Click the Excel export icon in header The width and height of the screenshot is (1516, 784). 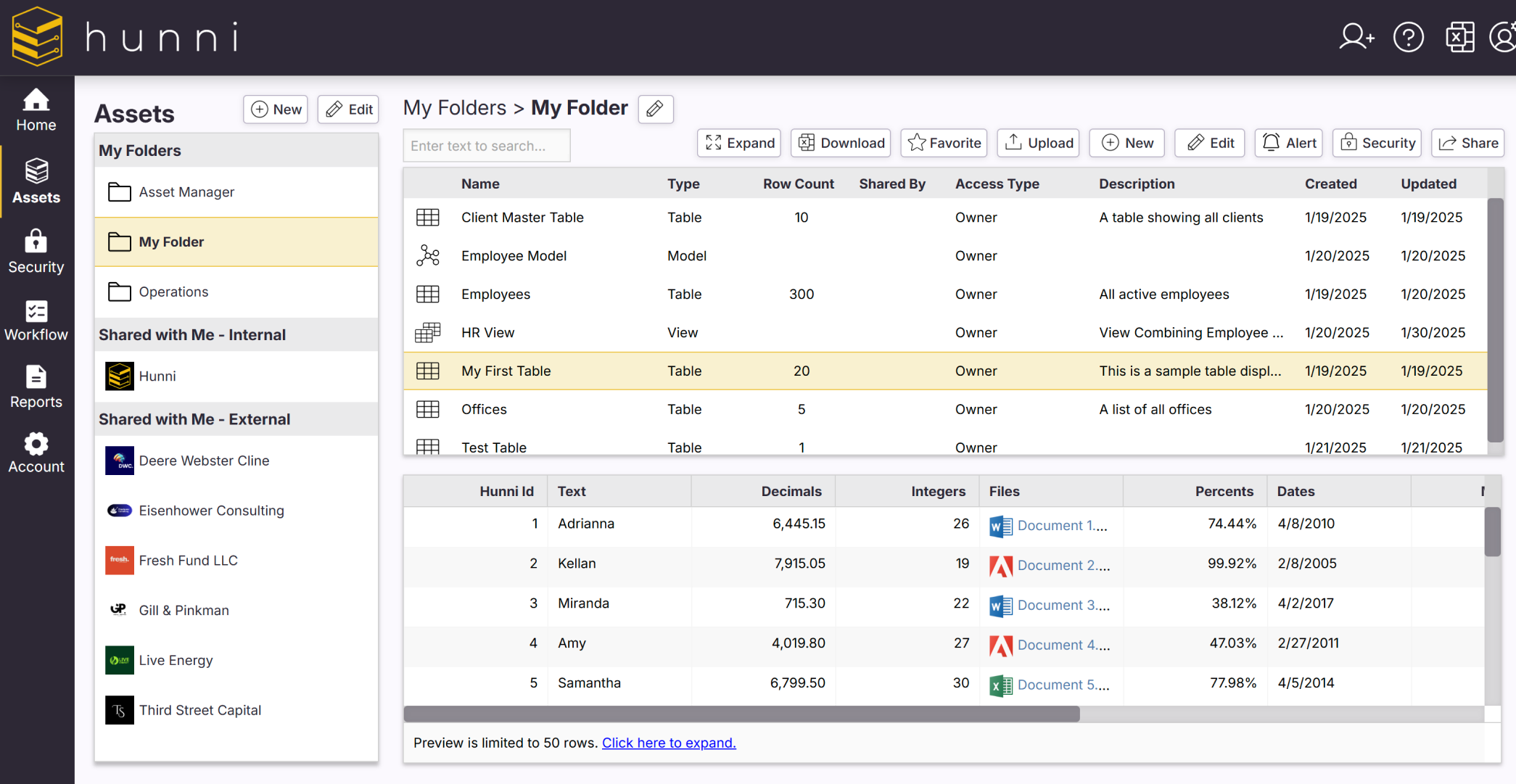(x=1459, y=37)
